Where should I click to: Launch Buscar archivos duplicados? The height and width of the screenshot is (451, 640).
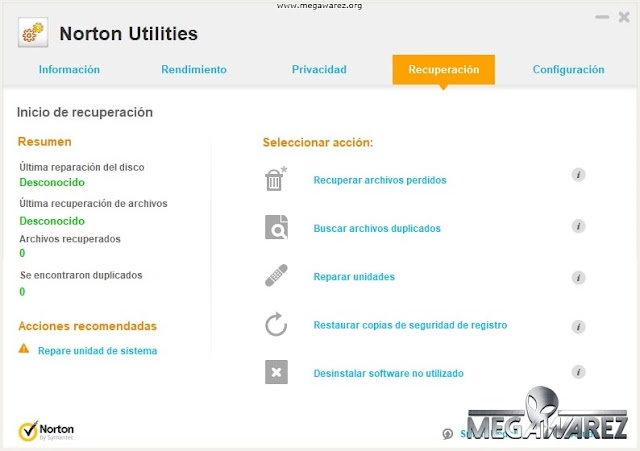(377, 228)
